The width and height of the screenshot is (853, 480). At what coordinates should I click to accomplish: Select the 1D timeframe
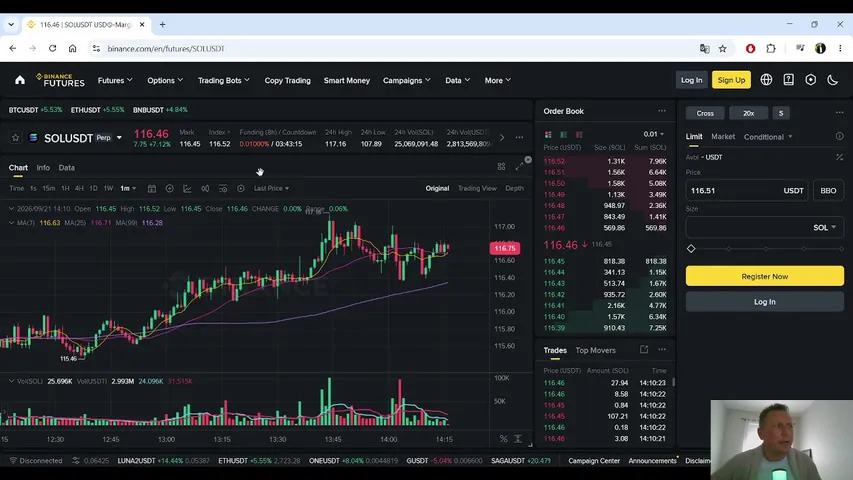[93, 188]
